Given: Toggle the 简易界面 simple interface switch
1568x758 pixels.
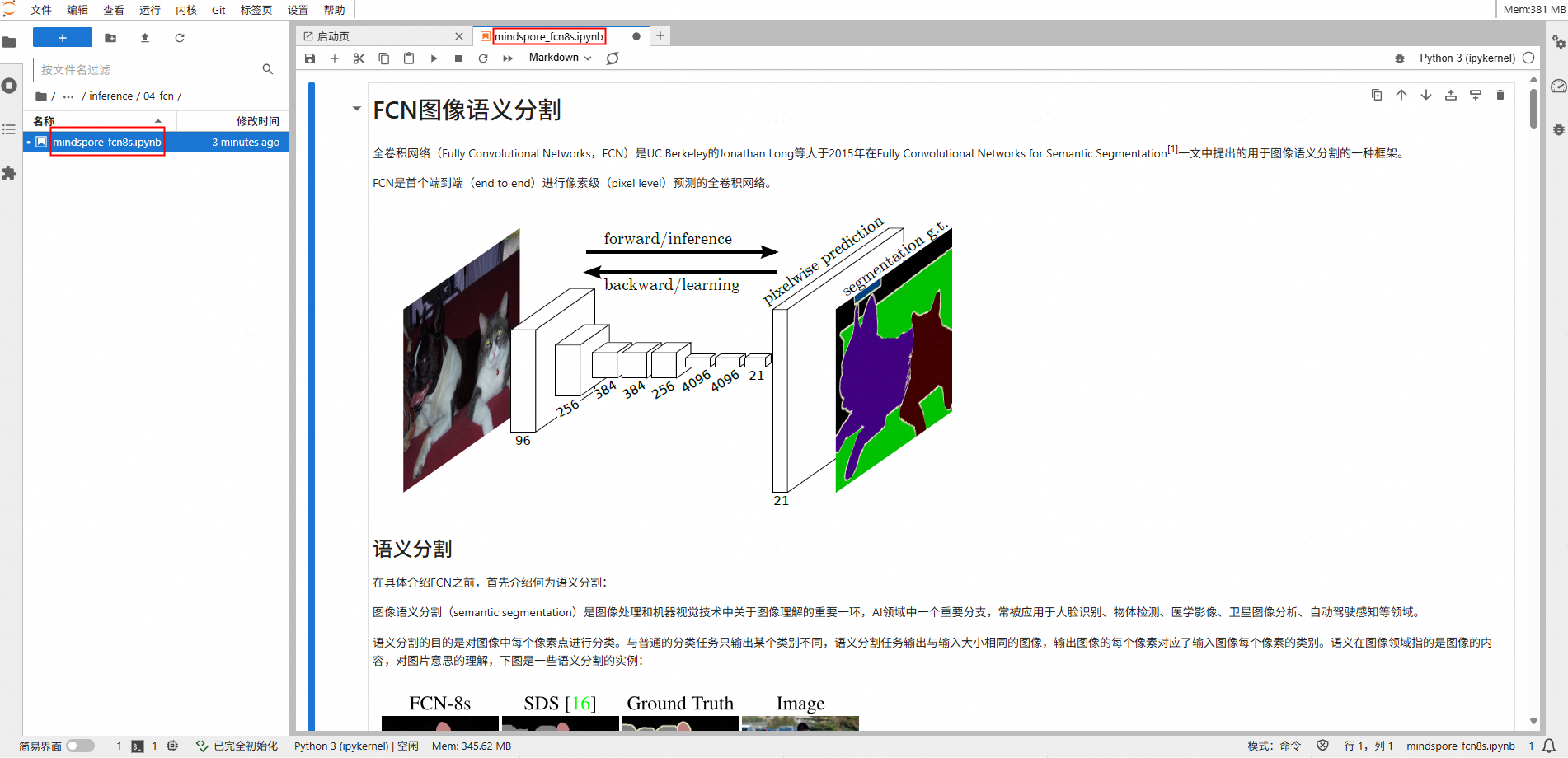Looking at the screenshot, I should click(80, 746).
